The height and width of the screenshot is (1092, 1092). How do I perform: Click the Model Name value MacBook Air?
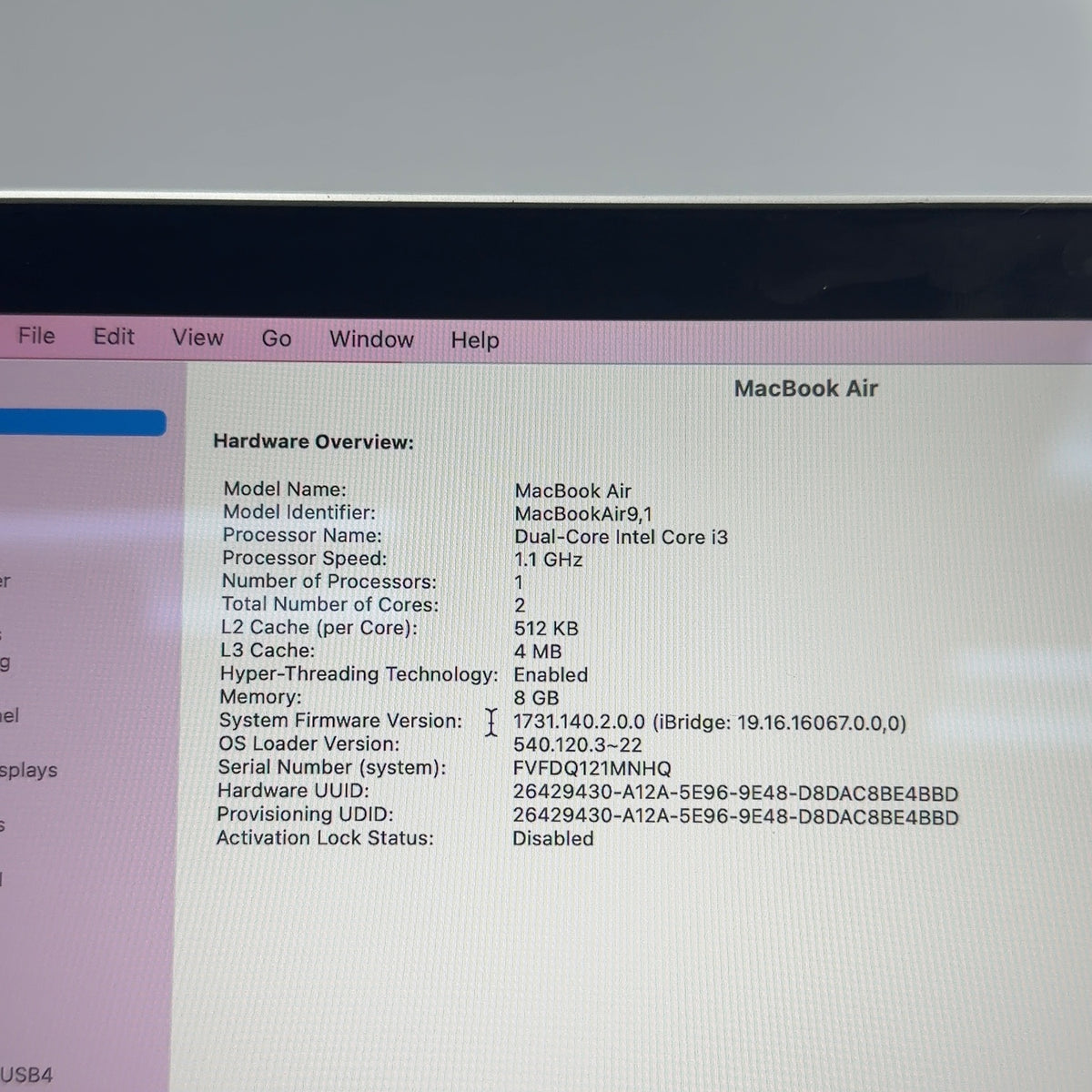click(572, 491)
